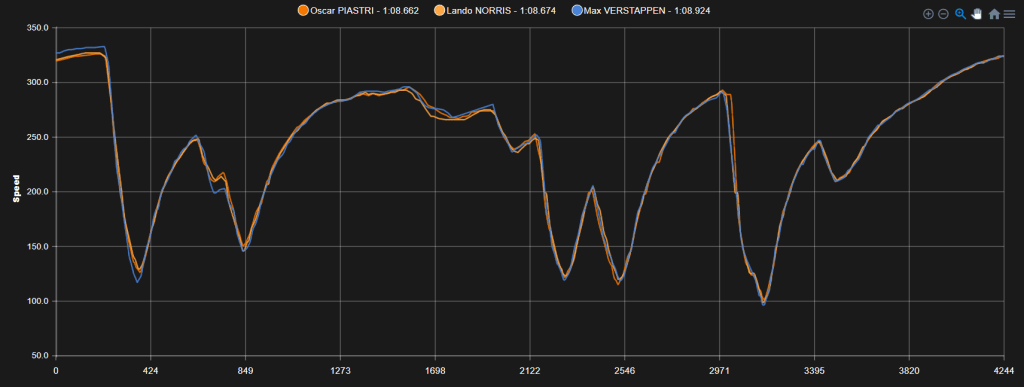Click the 150.0 y-axis label
Viewport: 1024px width, 387px height.
pos(37,247)
